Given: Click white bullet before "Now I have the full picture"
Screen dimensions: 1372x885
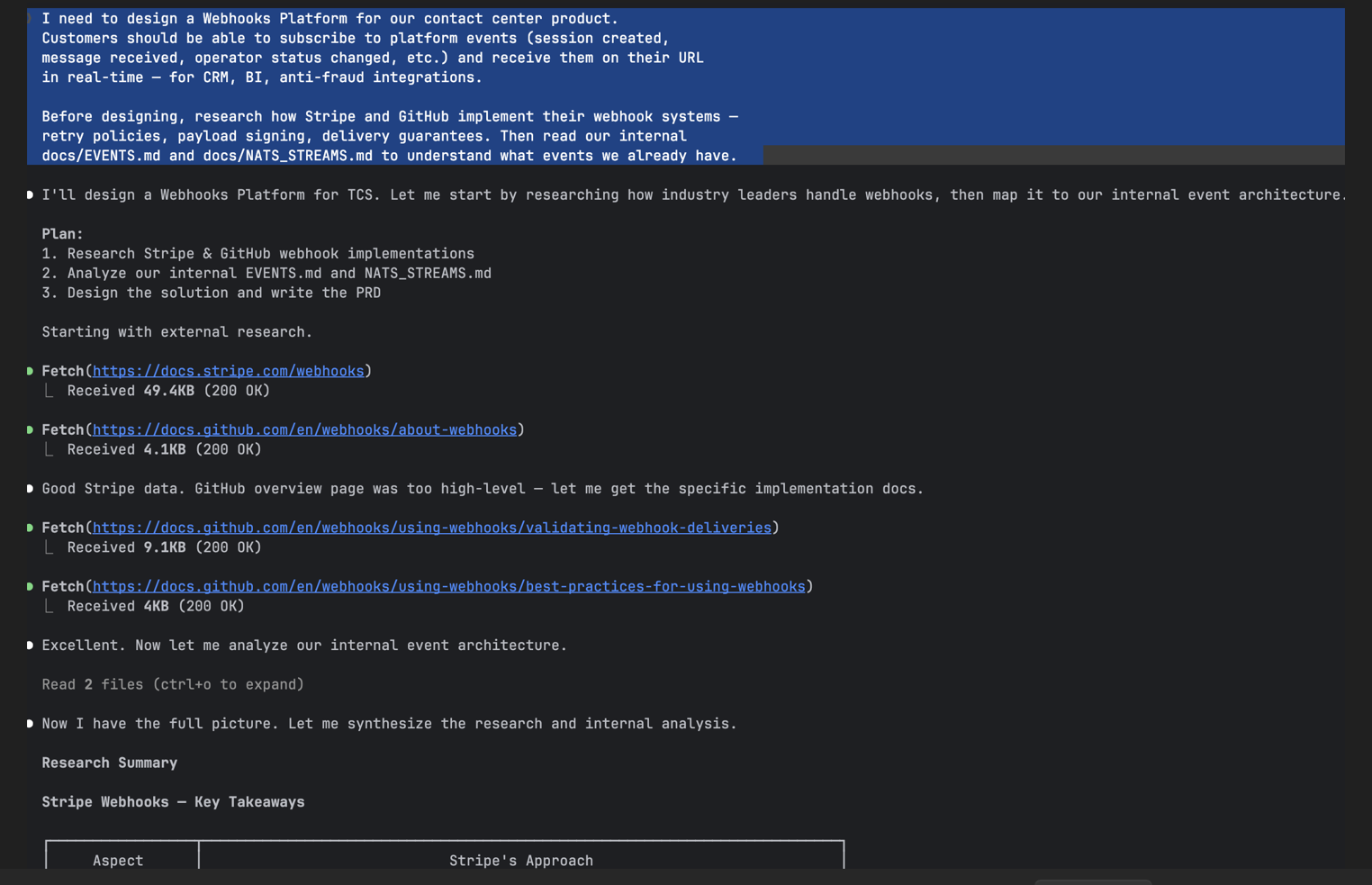Looking at the screenshot, I should tap(30, 724).
